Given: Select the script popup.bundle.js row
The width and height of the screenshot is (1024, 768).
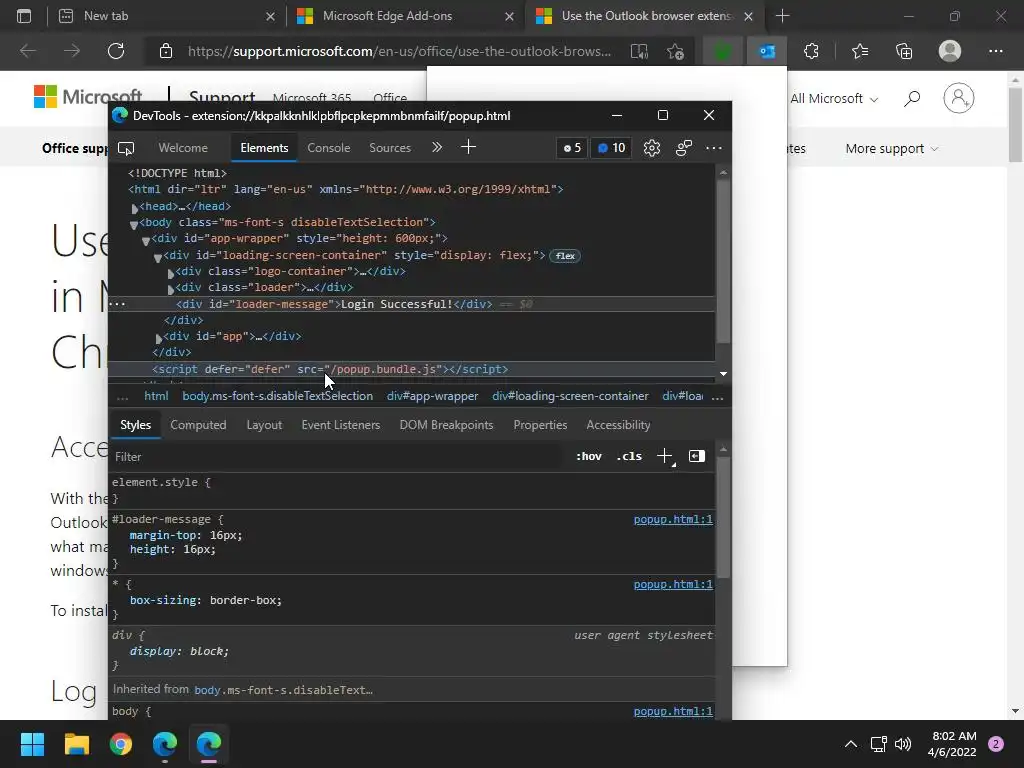Looking at the screenshot, I should pyautogui.click(x=411, y=370).
